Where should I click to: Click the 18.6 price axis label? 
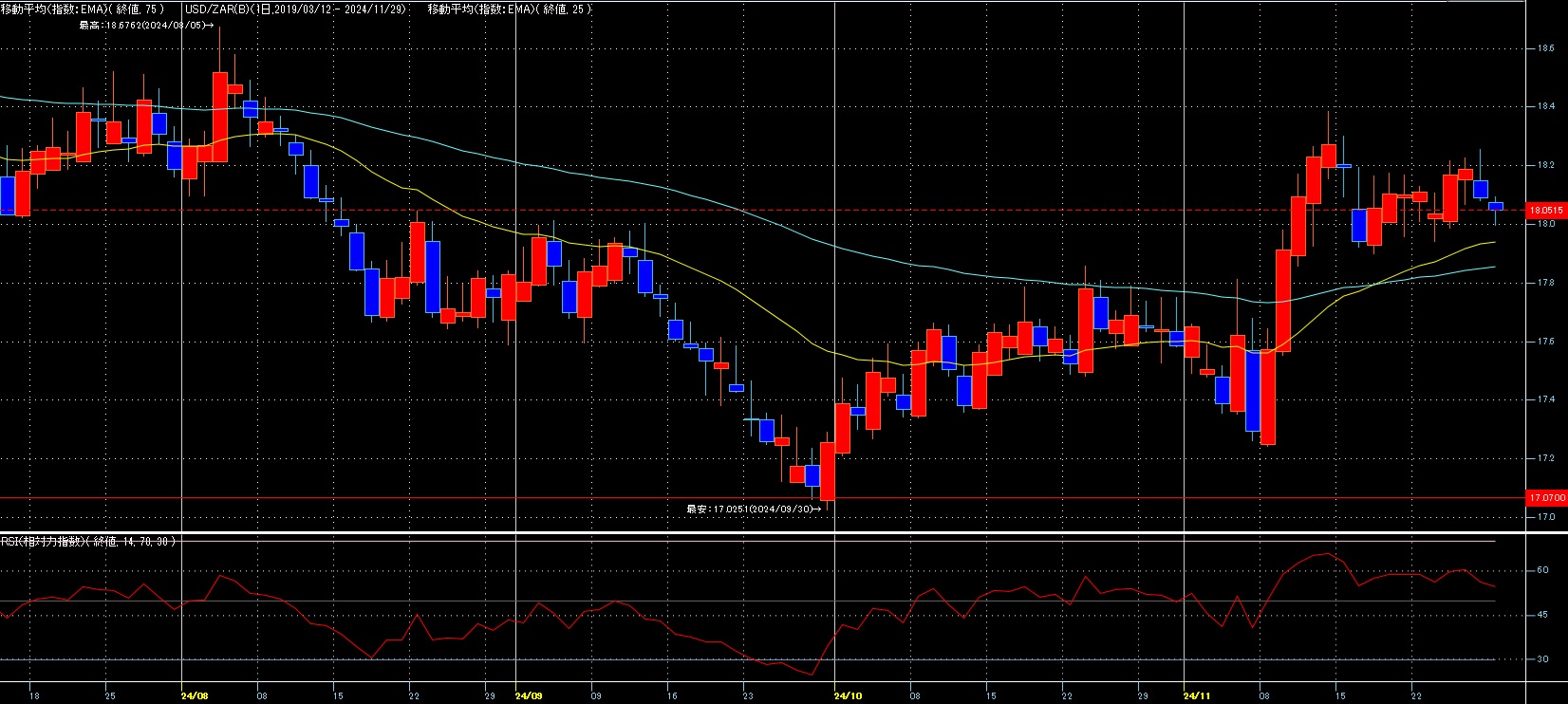[x=1546, y=47]
